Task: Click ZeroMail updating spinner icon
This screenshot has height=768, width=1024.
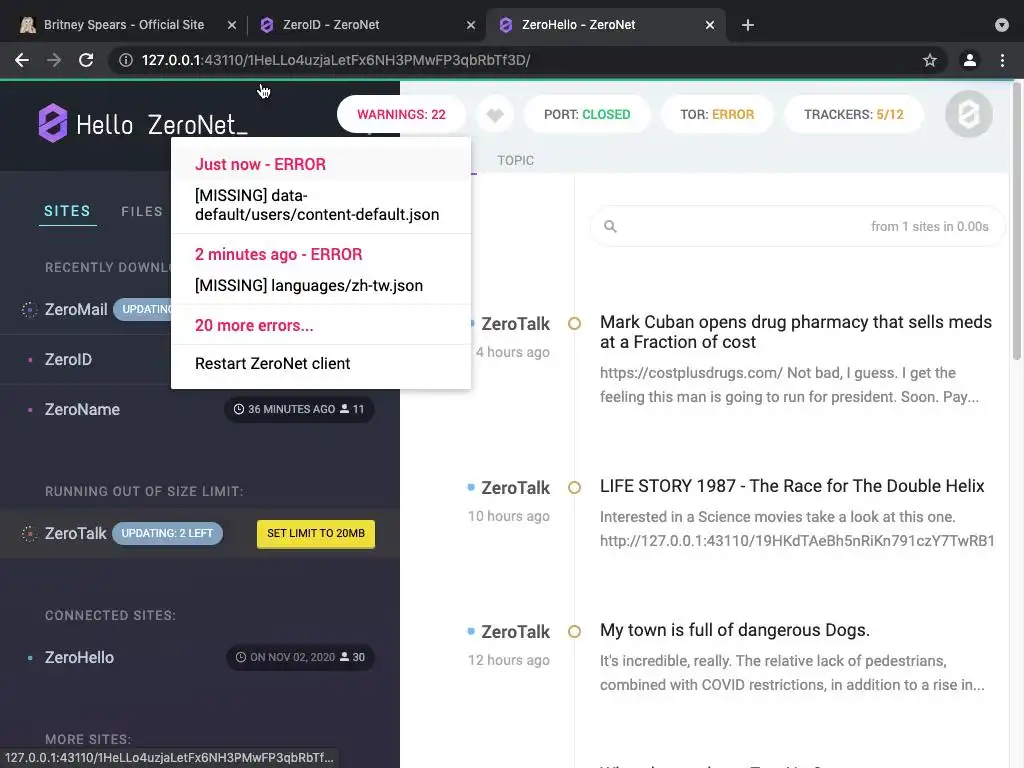Action: tap(29, 310)
